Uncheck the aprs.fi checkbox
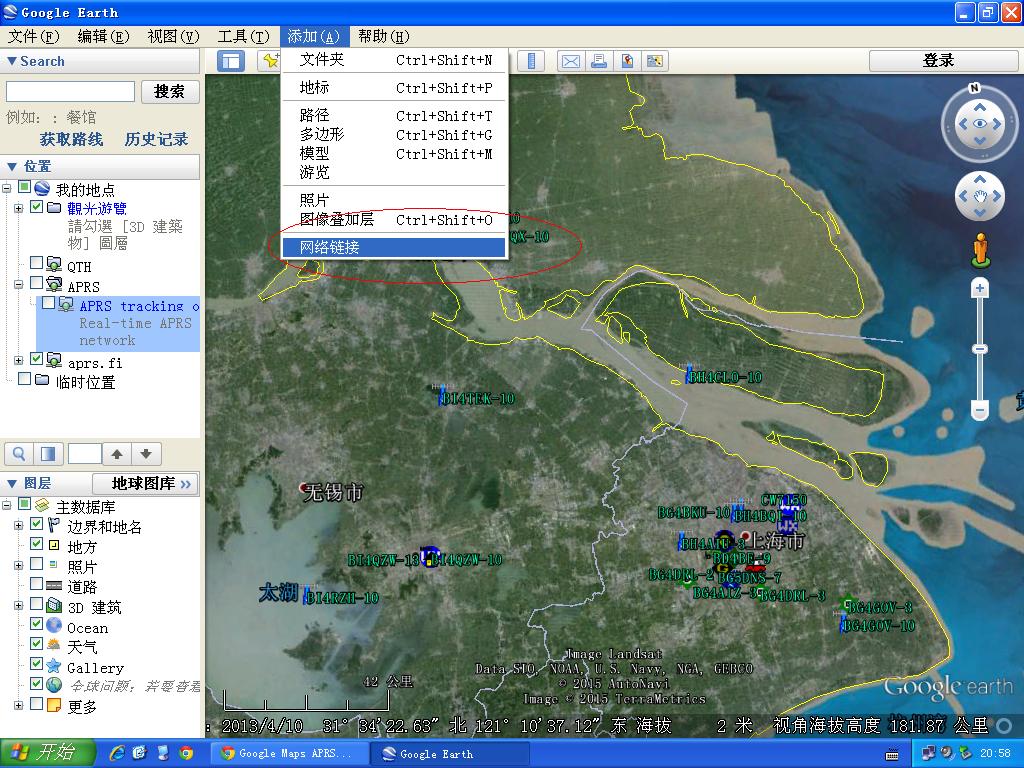 point(37,359)
